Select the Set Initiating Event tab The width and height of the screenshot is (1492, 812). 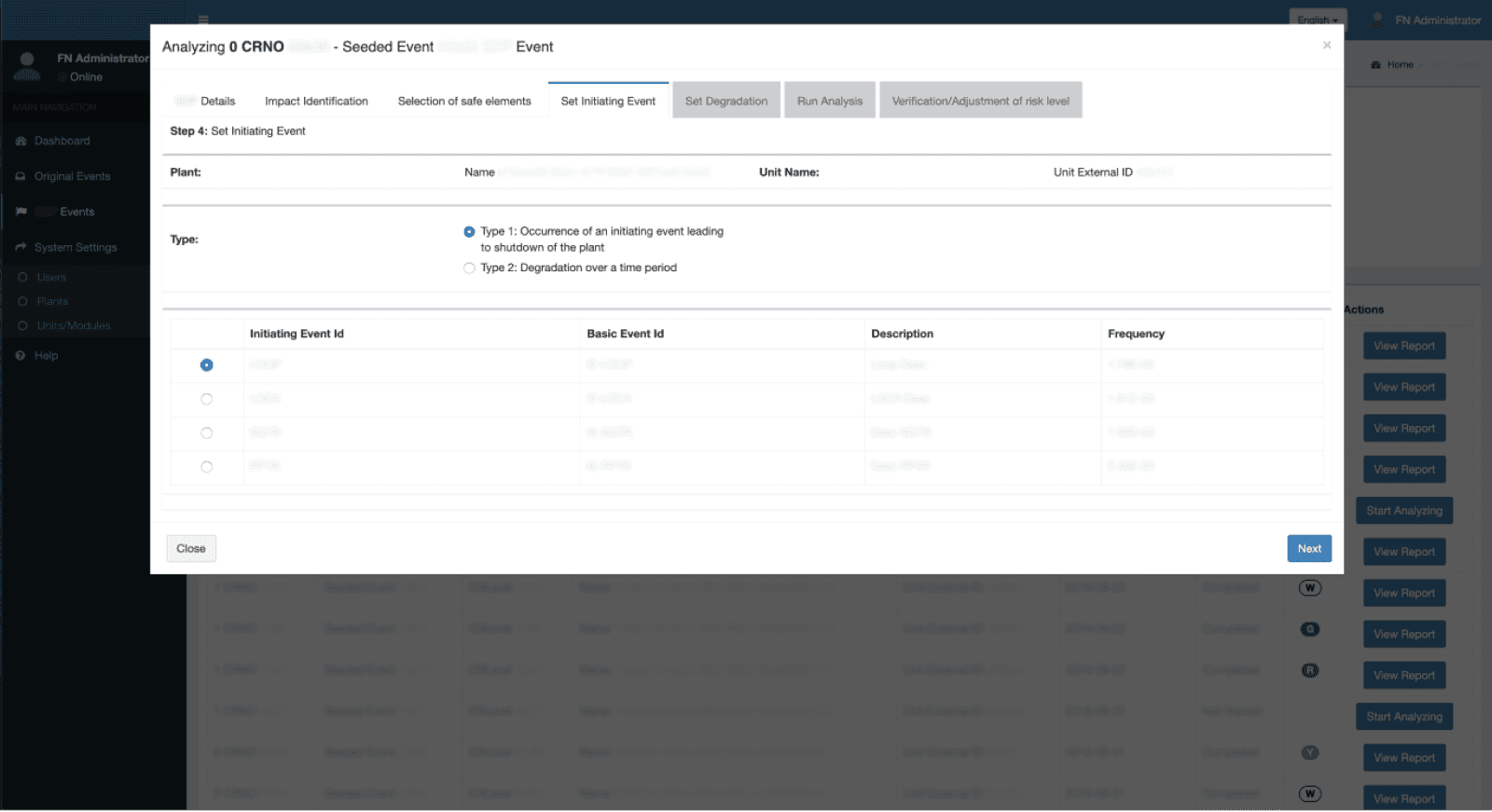[608, 101]
